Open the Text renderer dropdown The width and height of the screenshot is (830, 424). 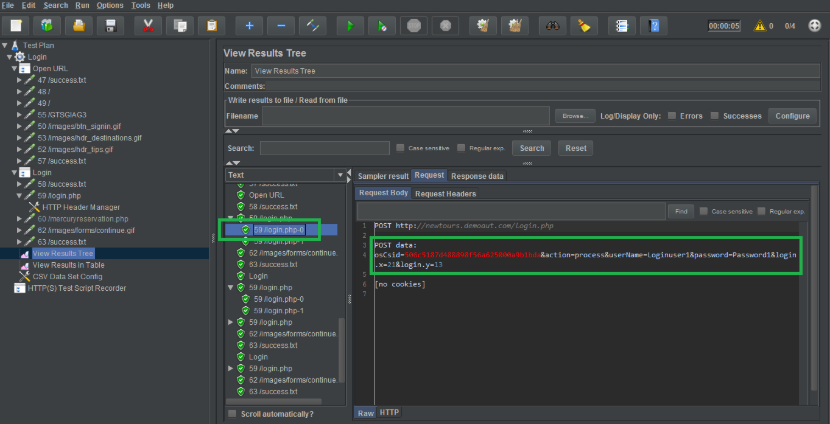285,175
